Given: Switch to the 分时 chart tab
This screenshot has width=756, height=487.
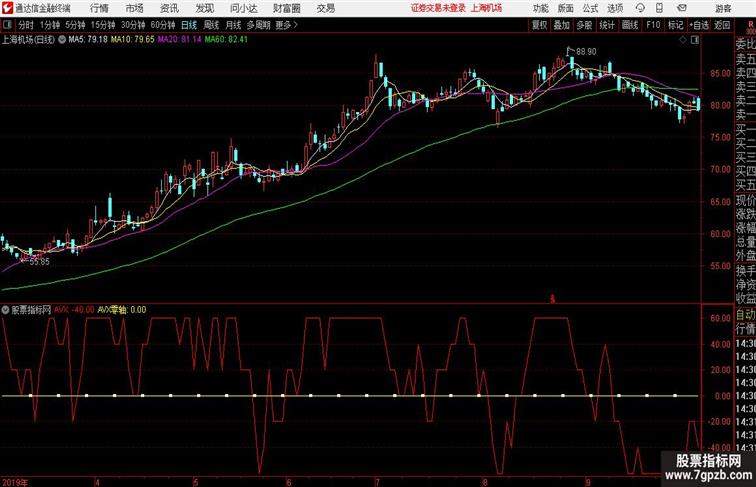Looking at the screenshot, I should pos(26,25).
